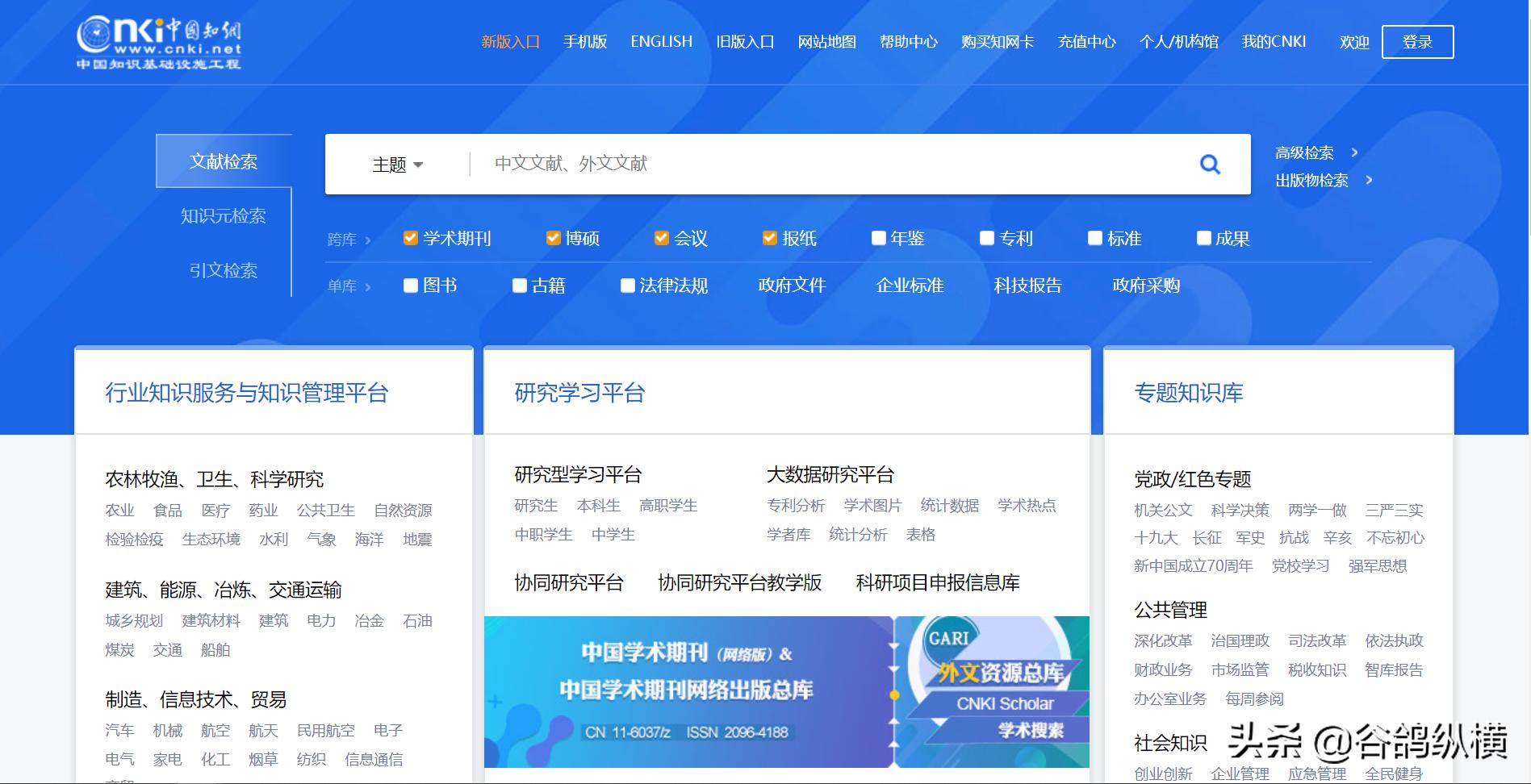Uncheck the 学术期刊 checkbox
This screenshot has width=1531, height=784.
410,237
